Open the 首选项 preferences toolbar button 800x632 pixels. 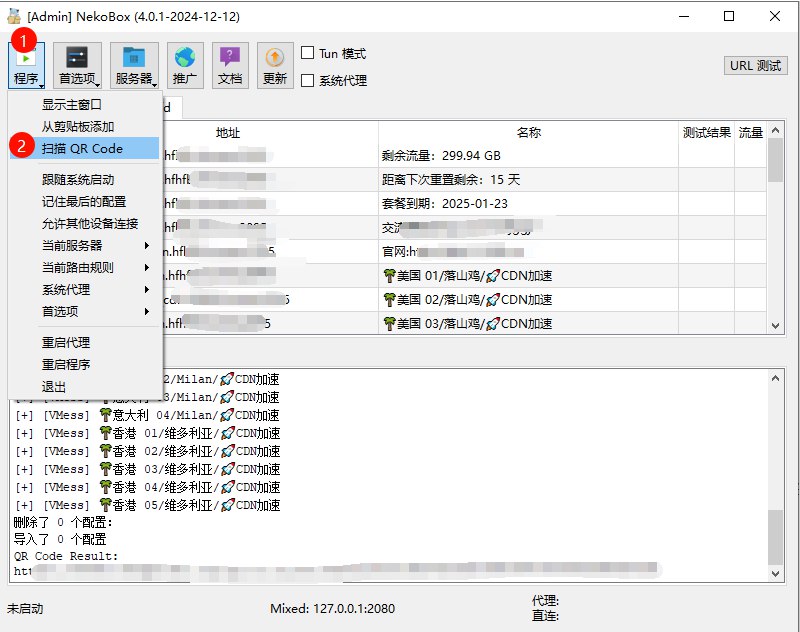click(x=78, y=66)
